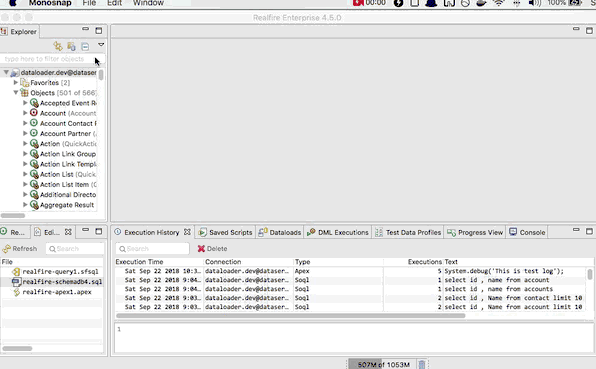Viewport: 596px width, 369px height.
Task: Click the Explorer tab
Action: point(19,32)
